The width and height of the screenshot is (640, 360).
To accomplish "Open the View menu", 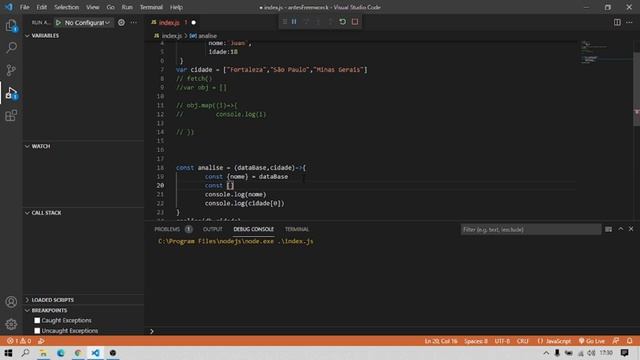I will [93, 7].
